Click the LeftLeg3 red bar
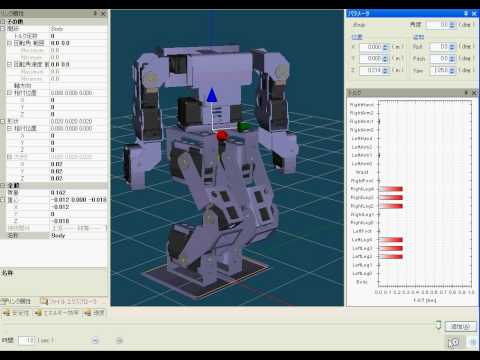This screenshot has width=480, height=360. pos(391,248)
